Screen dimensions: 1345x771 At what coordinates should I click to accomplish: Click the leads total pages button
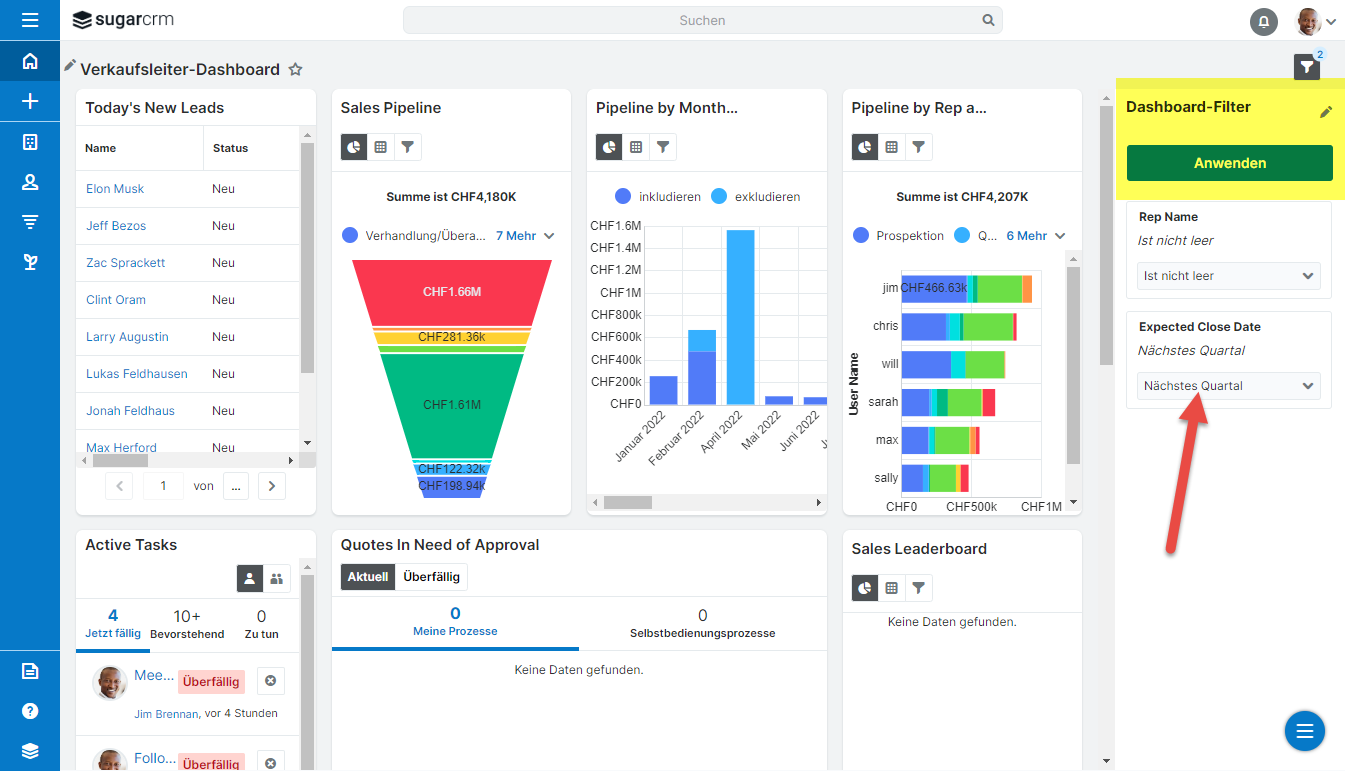236,486
